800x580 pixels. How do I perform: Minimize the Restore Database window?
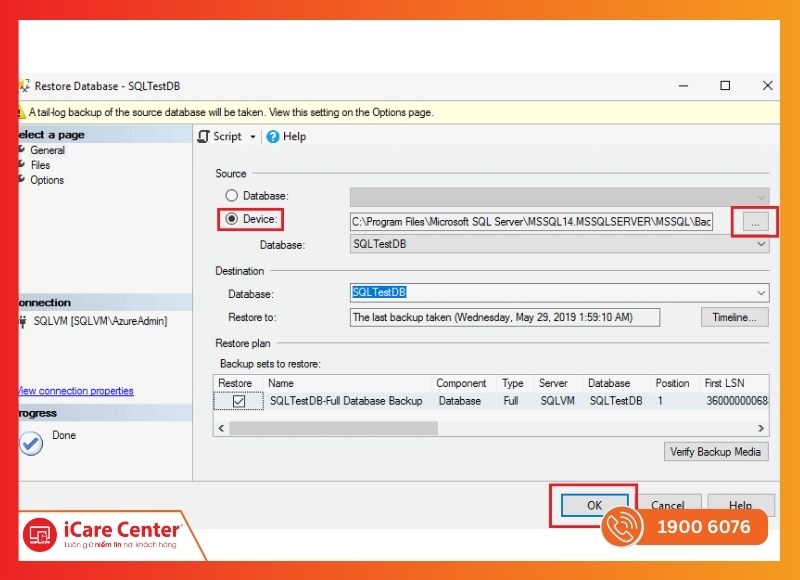click(684, 86)
